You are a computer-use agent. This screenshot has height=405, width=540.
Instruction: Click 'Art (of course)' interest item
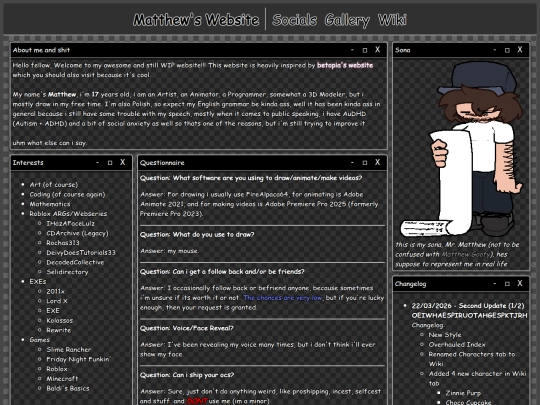coord(54,185)
